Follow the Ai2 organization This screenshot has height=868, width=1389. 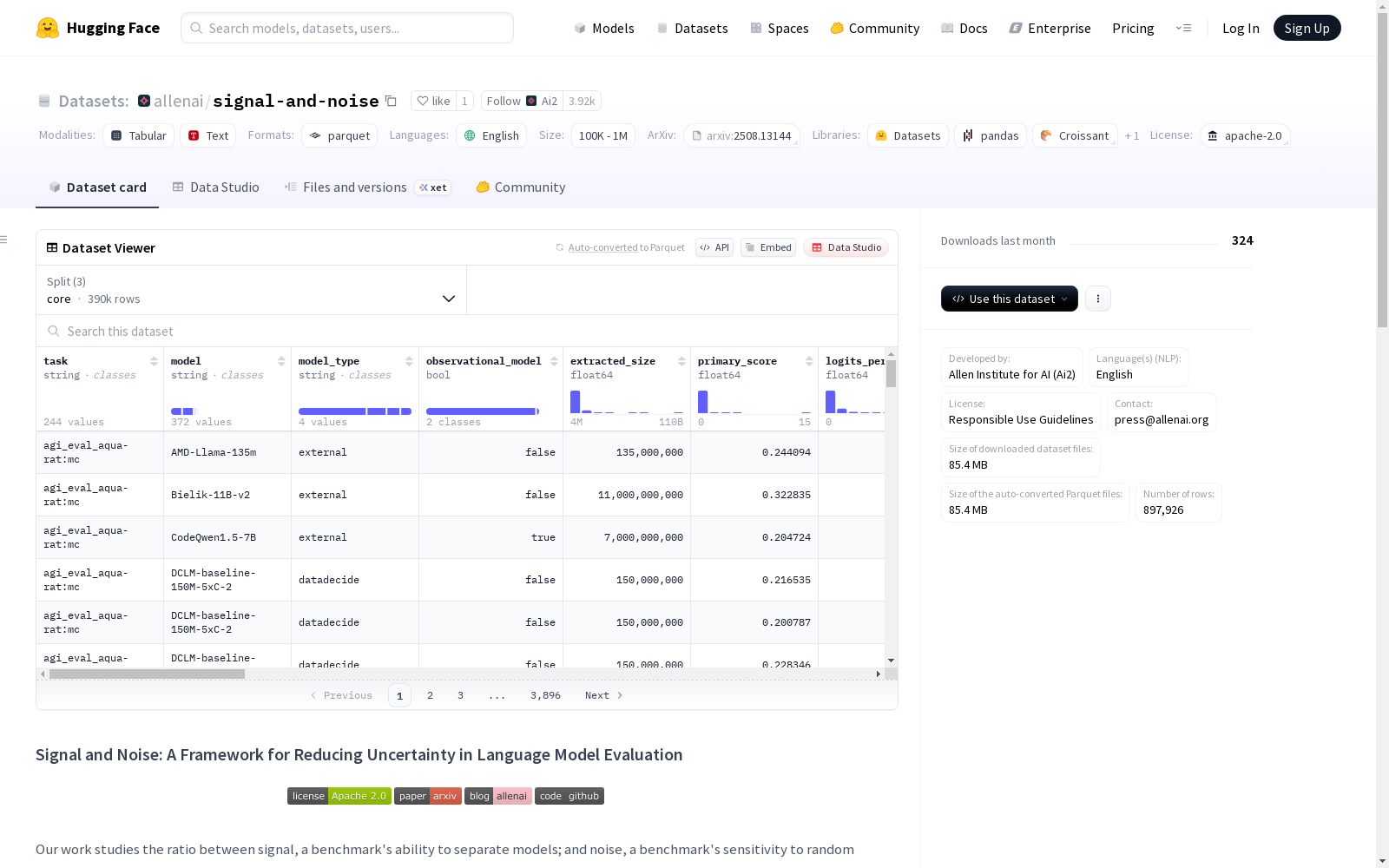pos(522,101)
